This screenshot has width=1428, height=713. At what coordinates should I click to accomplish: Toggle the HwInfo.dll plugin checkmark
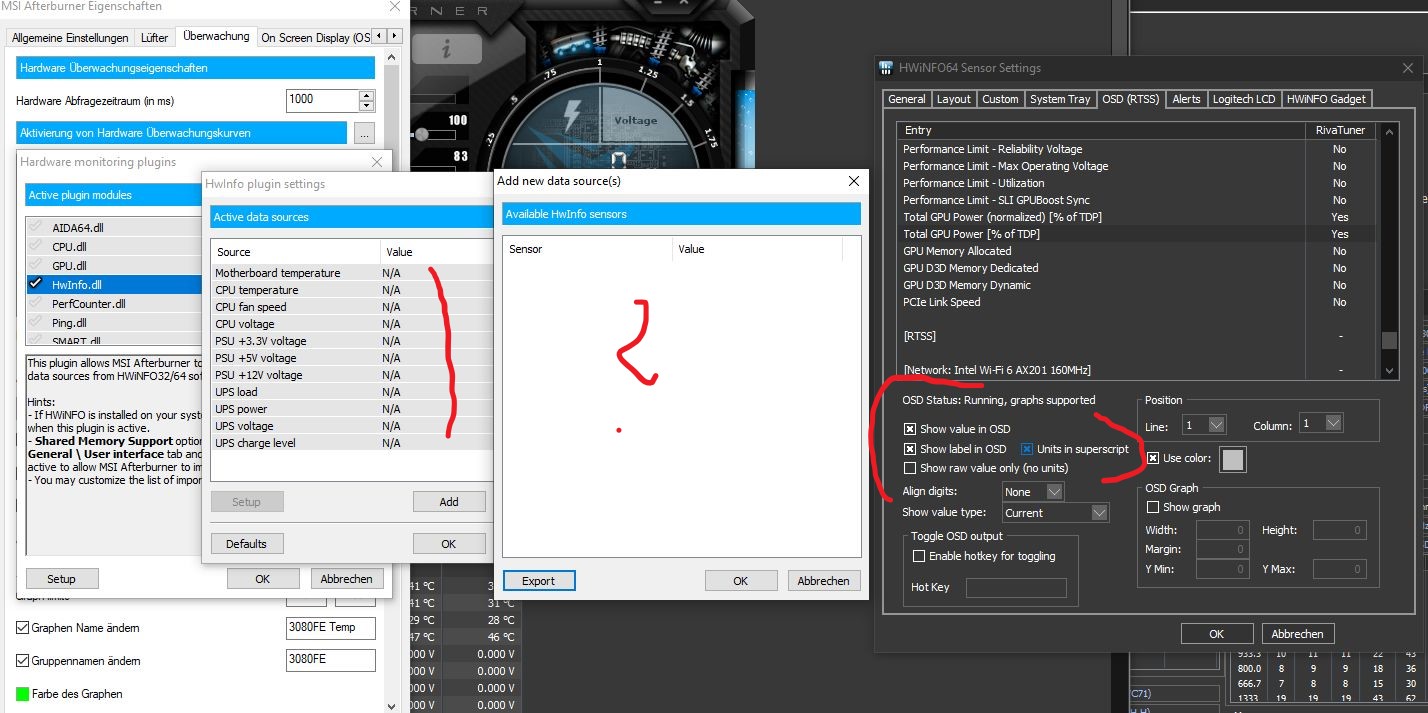click(x=36, y=285)
